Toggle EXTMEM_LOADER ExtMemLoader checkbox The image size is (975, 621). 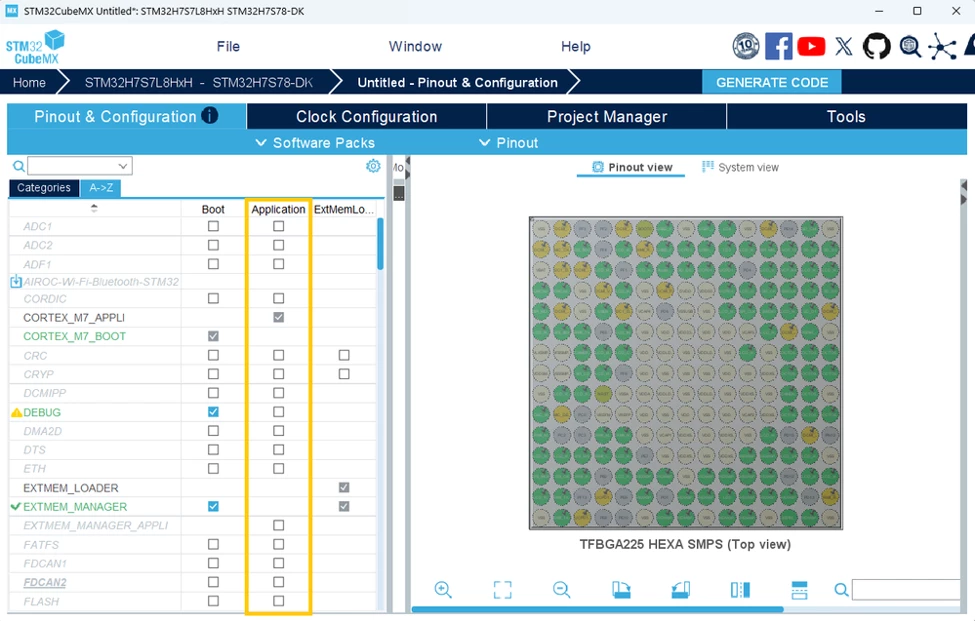344,487
